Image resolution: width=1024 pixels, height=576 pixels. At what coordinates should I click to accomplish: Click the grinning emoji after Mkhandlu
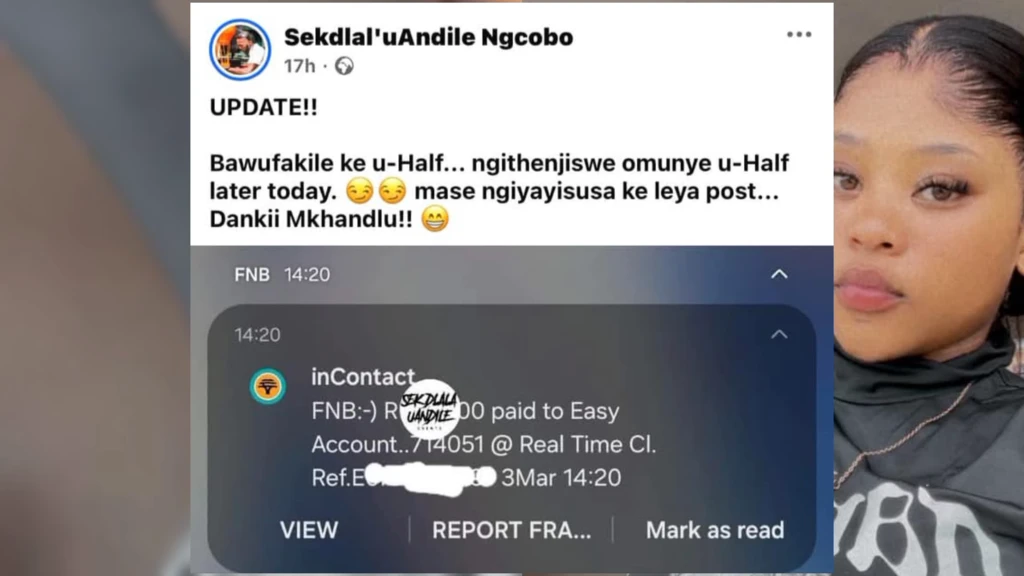435,219
